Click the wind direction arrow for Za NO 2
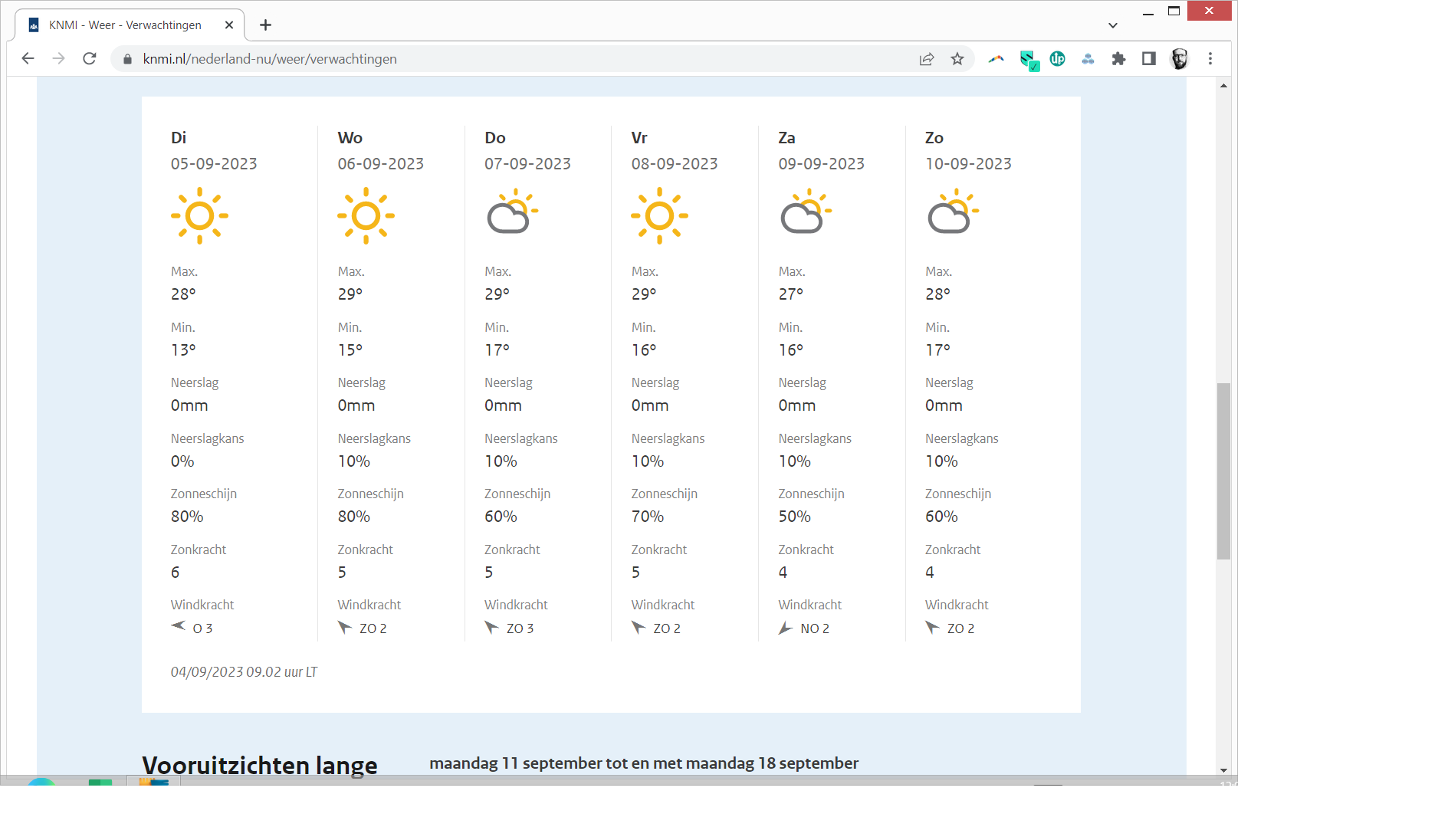Image resolution: width=1438 pixels, height=840 pixels. click(786, 628)
